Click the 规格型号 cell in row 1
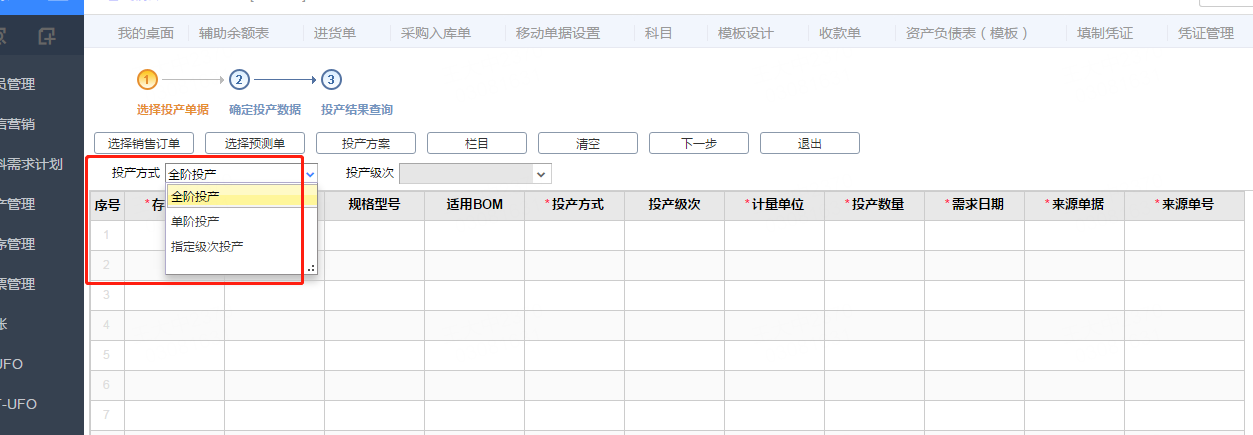This screenshot has height=435, width=1253. click(374, 235)
